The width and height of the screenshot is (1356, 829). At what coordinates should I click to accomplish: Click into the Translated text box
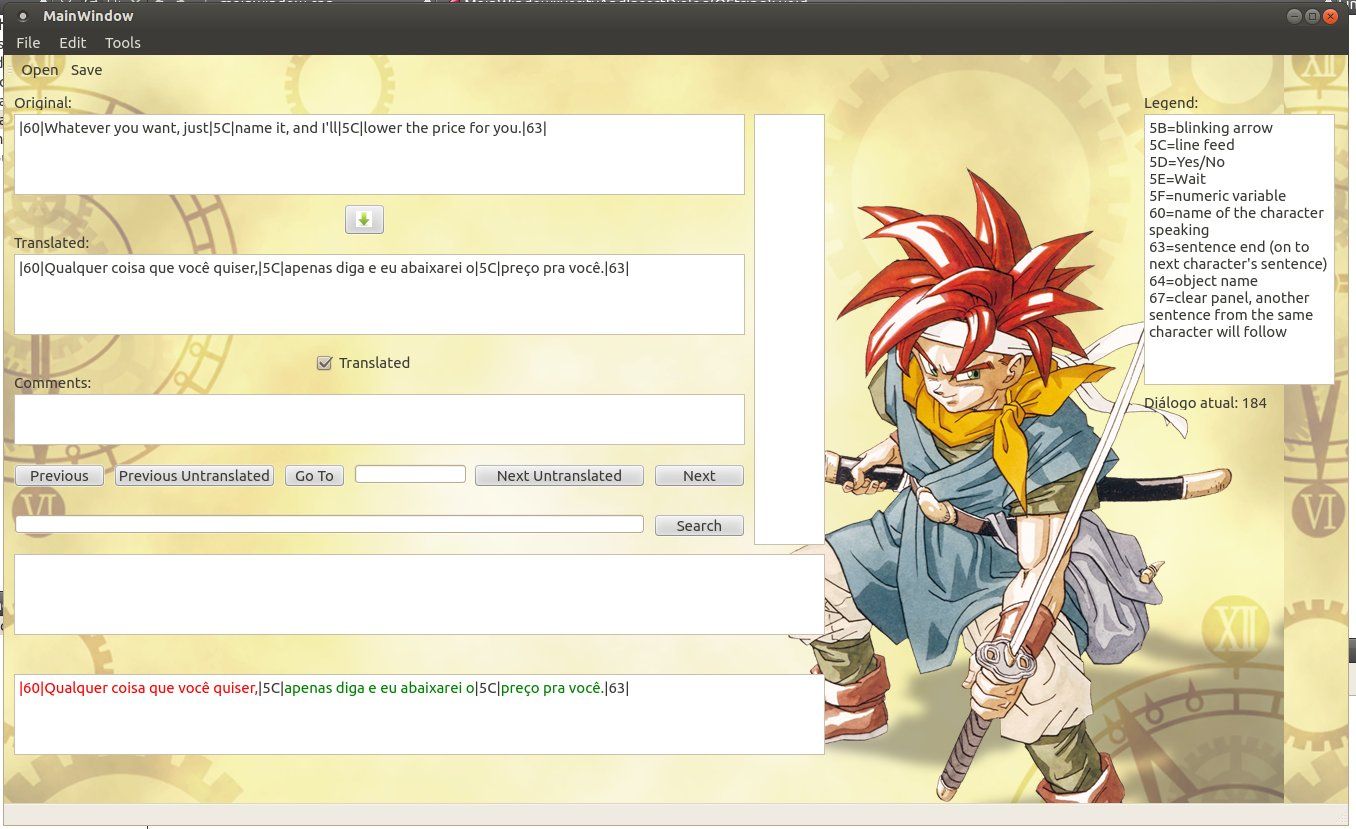[x=379, y=295]
